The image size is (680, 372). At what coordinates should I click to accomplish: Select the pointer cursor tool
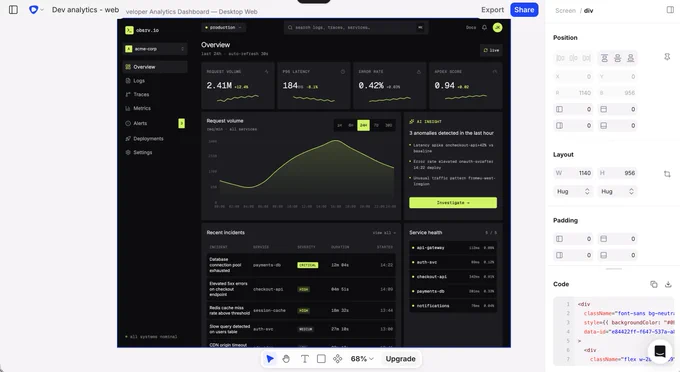(270, 359)
